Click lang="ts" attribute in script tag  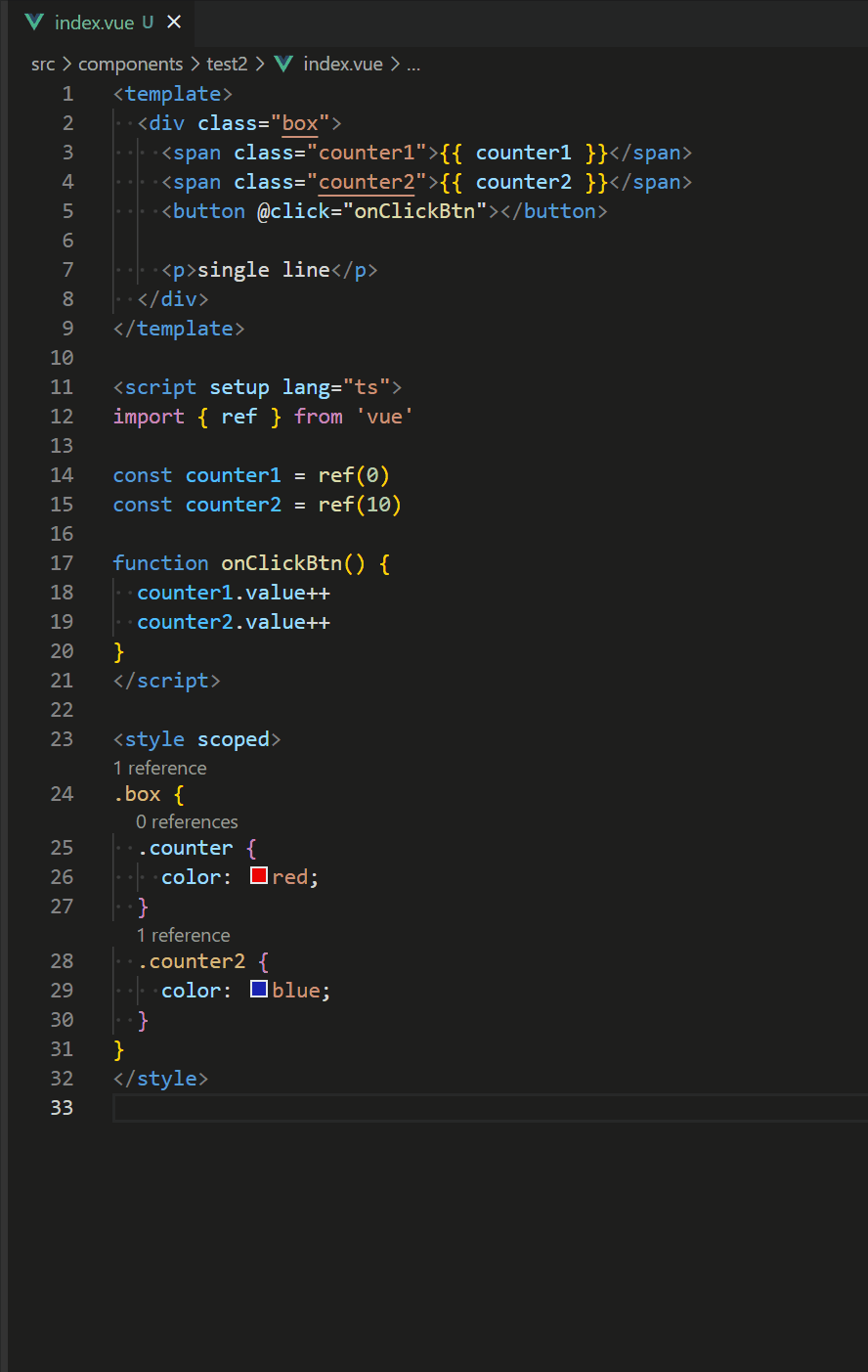[x=336, y=387]
